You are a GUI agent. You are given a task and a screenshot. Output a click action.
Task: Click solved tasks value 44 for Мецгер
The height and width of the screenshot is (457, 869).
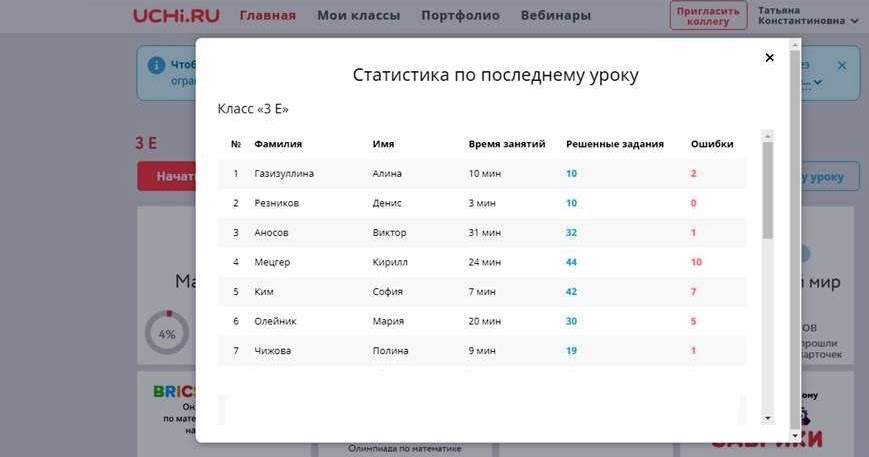coord(571,262)
